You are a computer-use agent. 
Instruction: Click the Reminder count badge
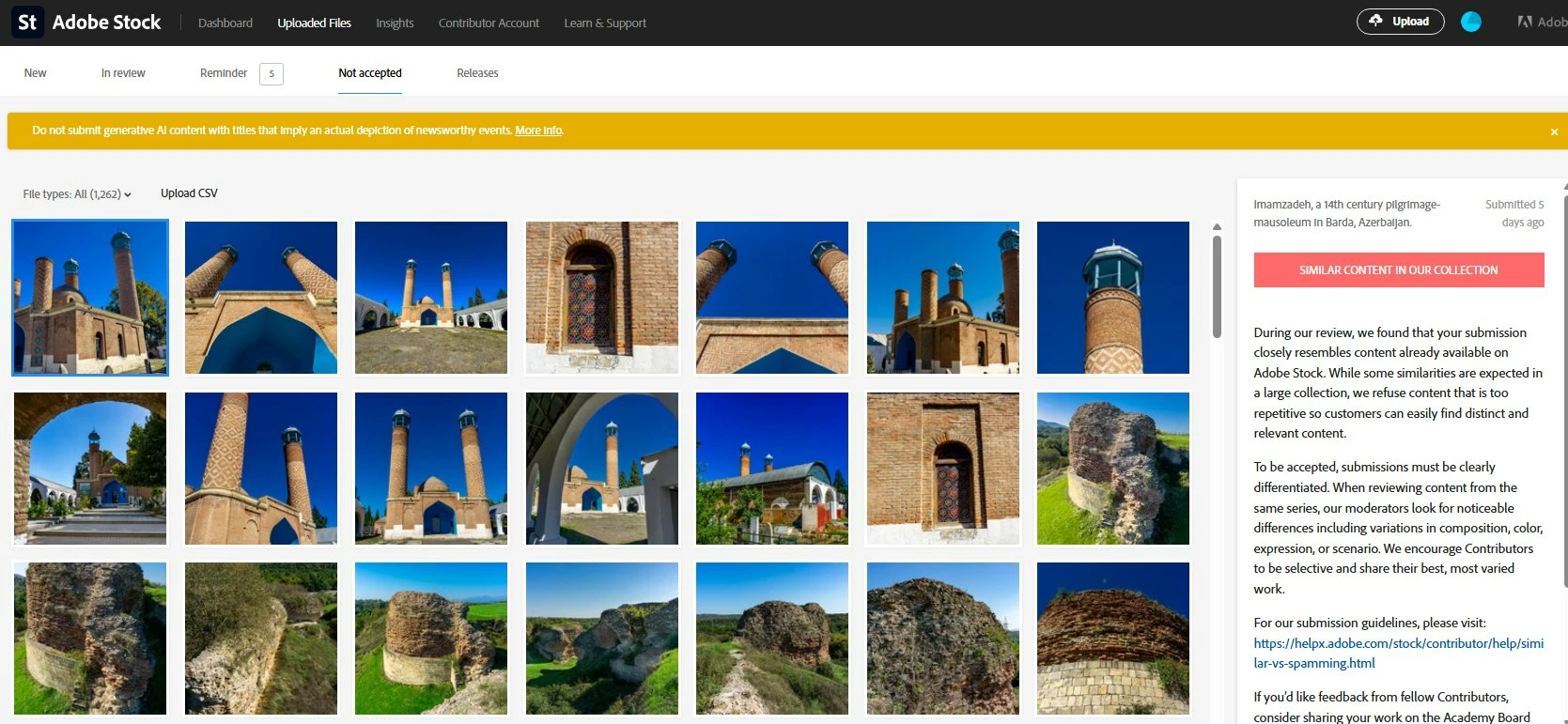pyautogui.click(x=272, y=73)
